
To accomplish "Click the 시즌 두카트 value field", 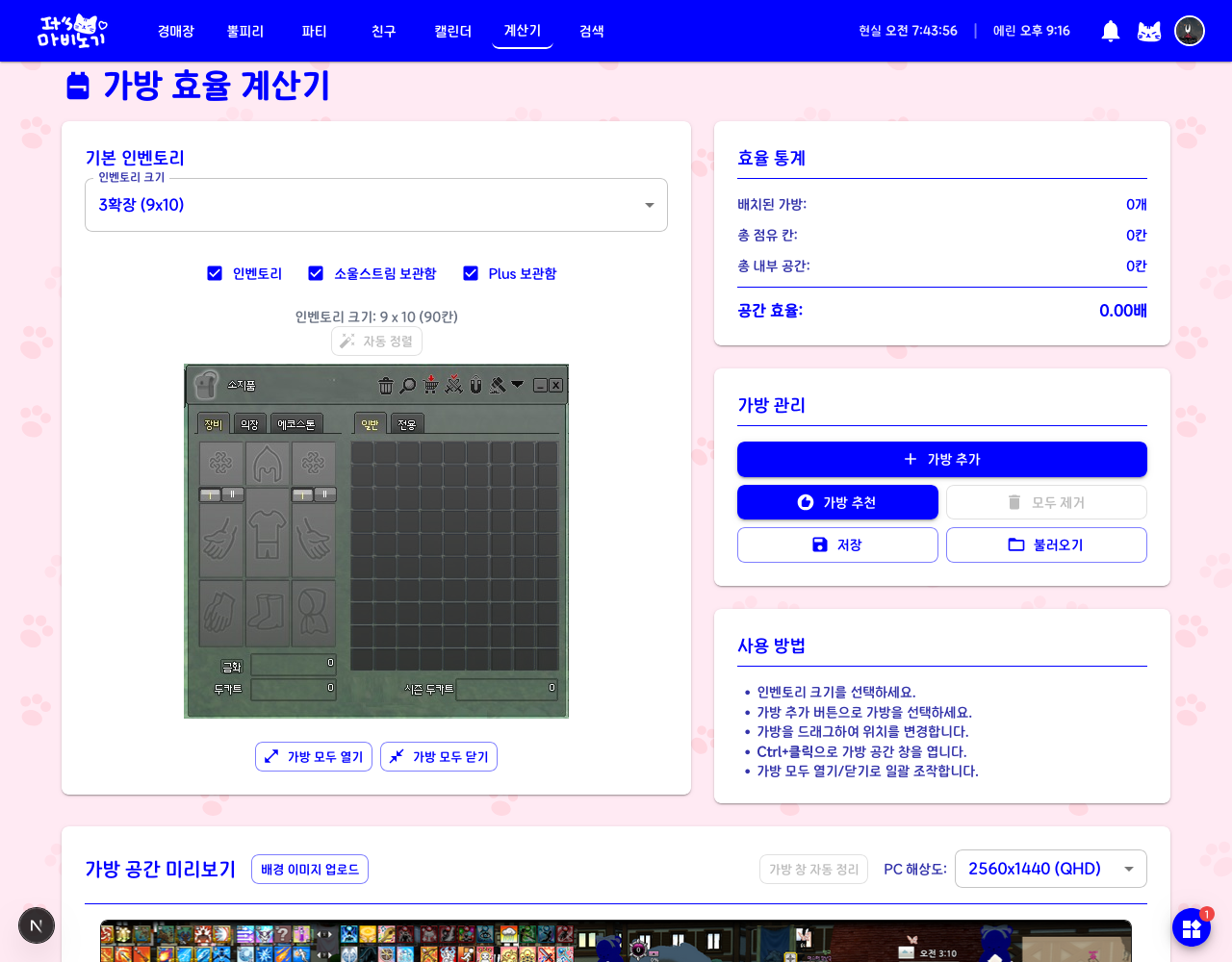I will coord(507,689).
